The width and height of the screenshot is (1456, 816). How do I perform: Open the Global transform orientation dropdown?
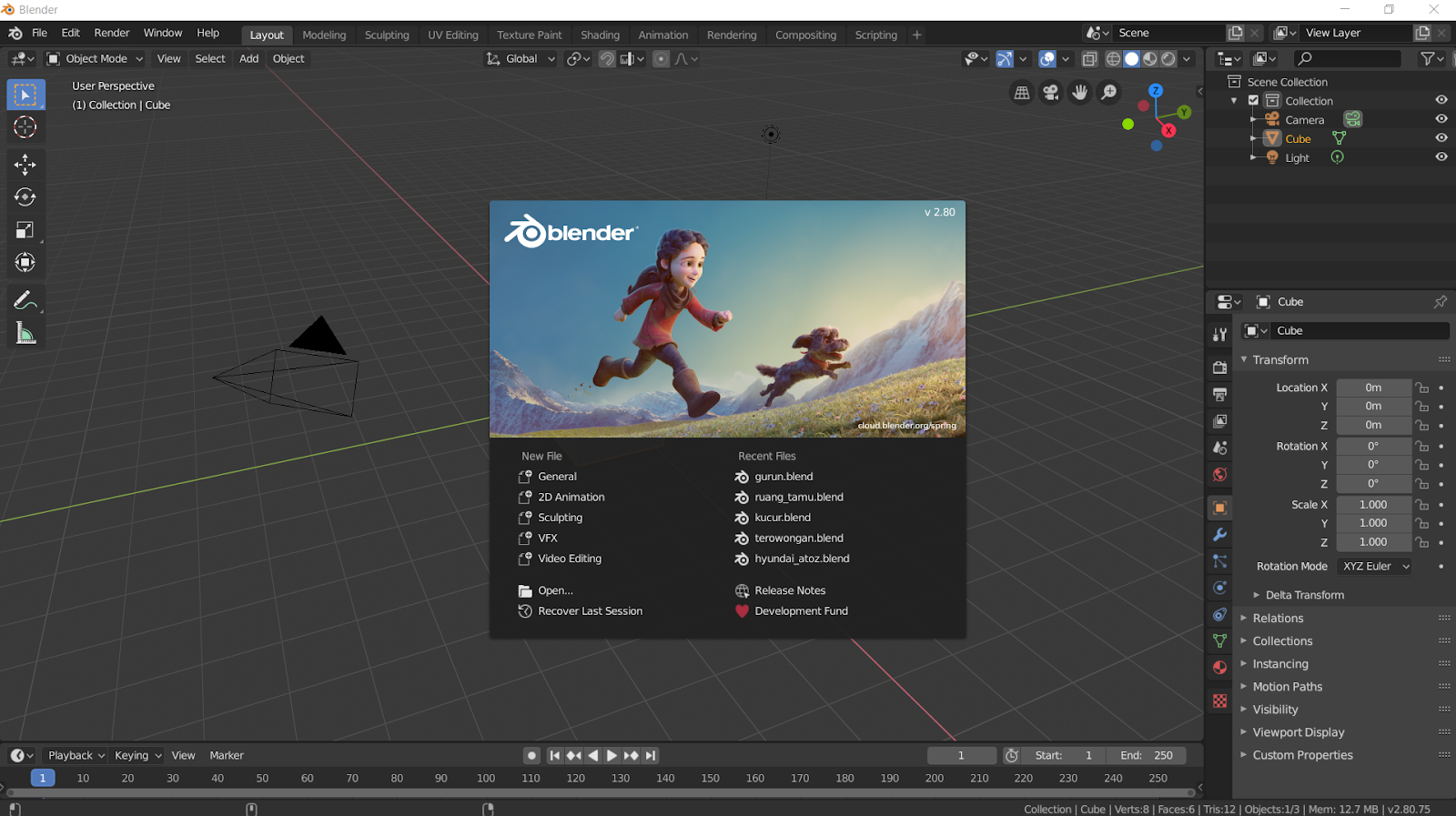point(521,59)
